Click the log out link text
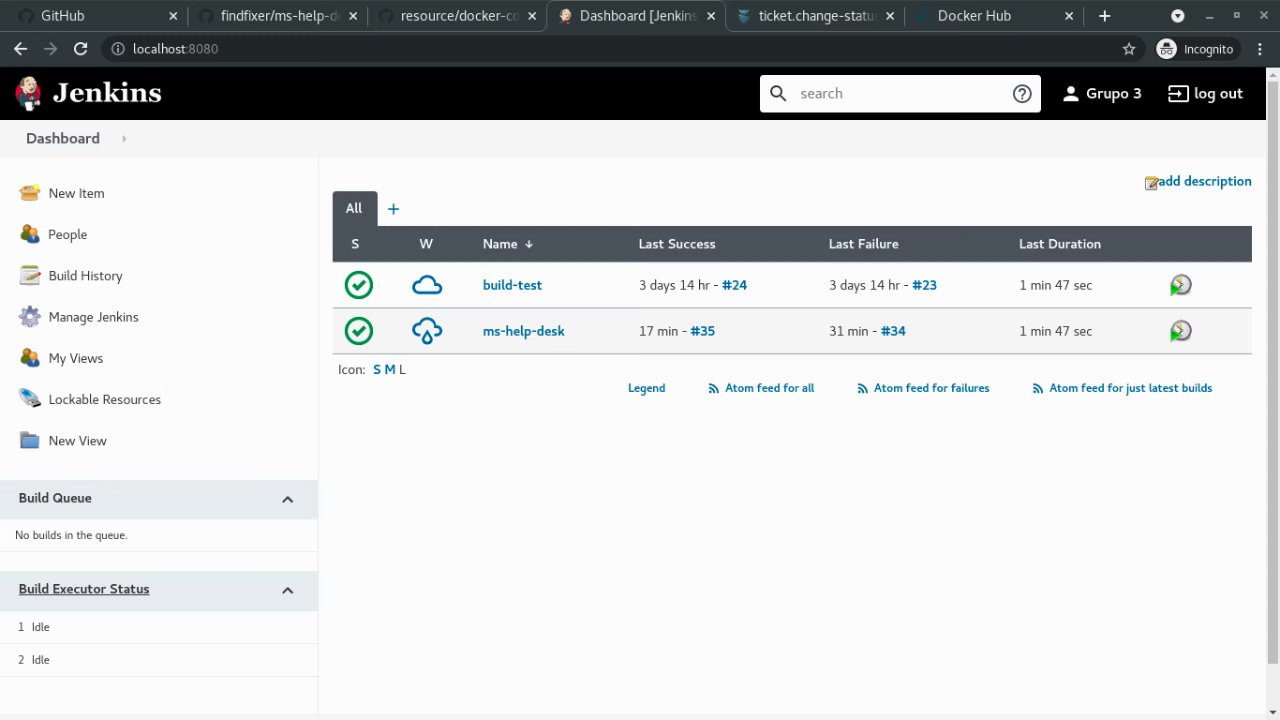The image size is (1280, 720). pyautogui.click(x=1218, y=93)
